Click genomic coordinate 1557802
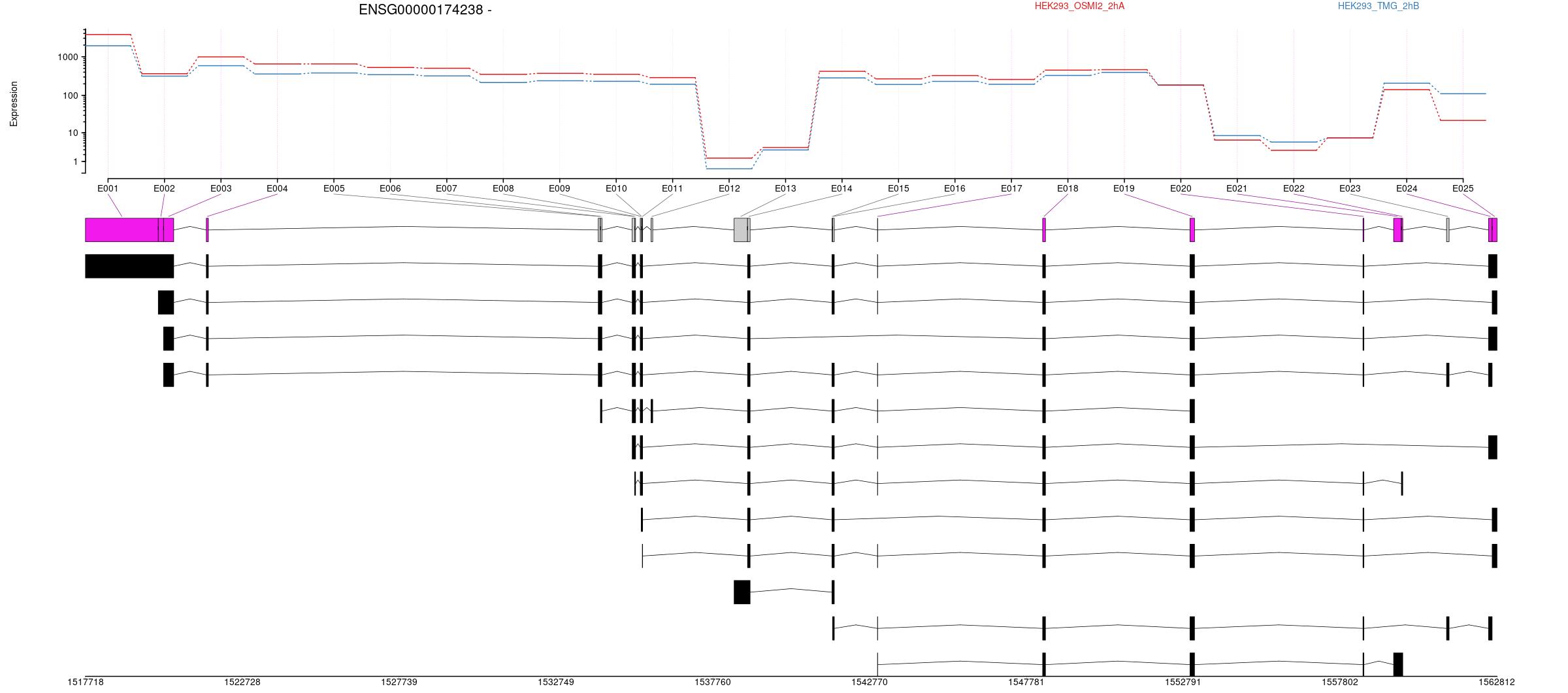 [1340, 682]
